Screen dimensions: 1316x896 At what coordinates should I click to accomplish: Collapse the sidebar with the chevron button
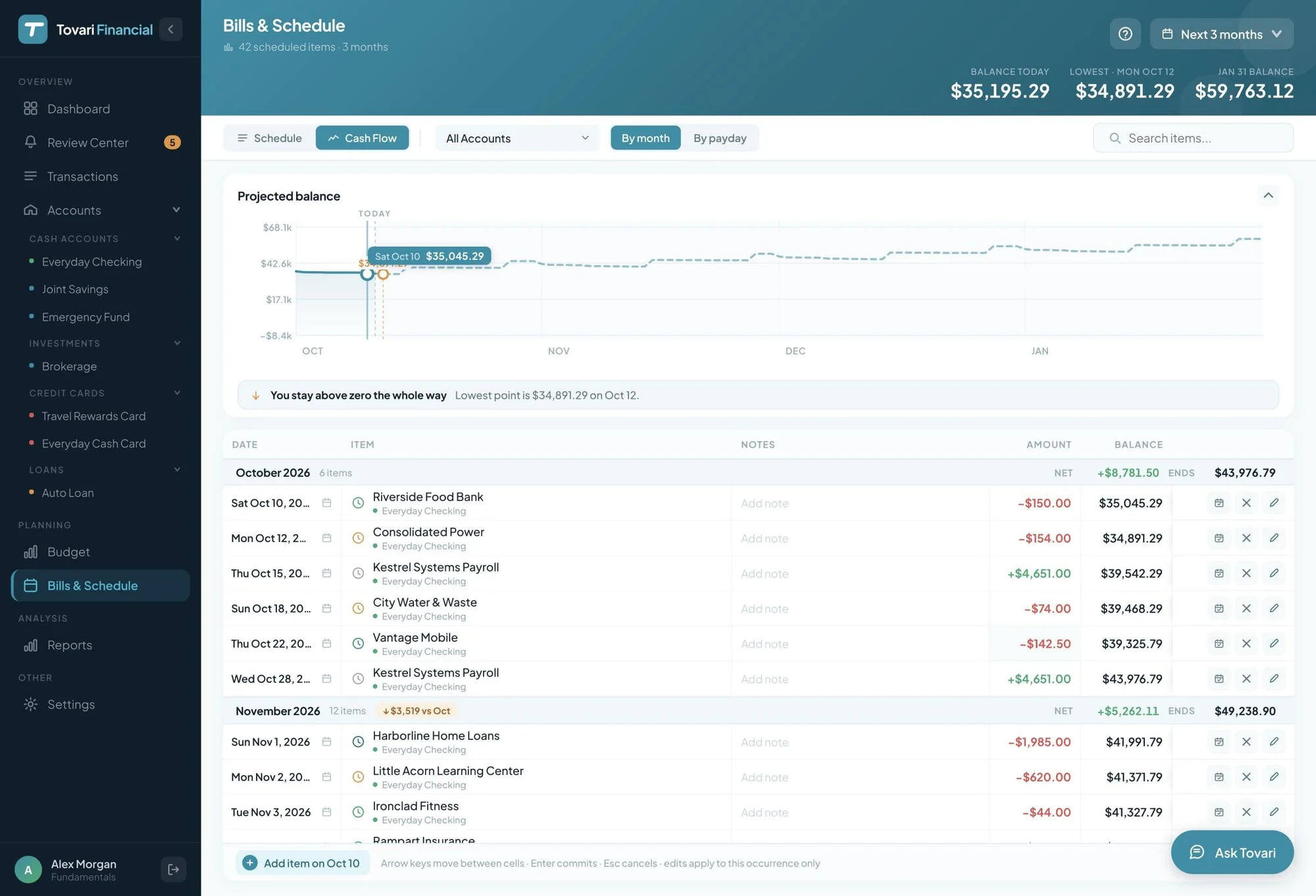pos(170,29)
